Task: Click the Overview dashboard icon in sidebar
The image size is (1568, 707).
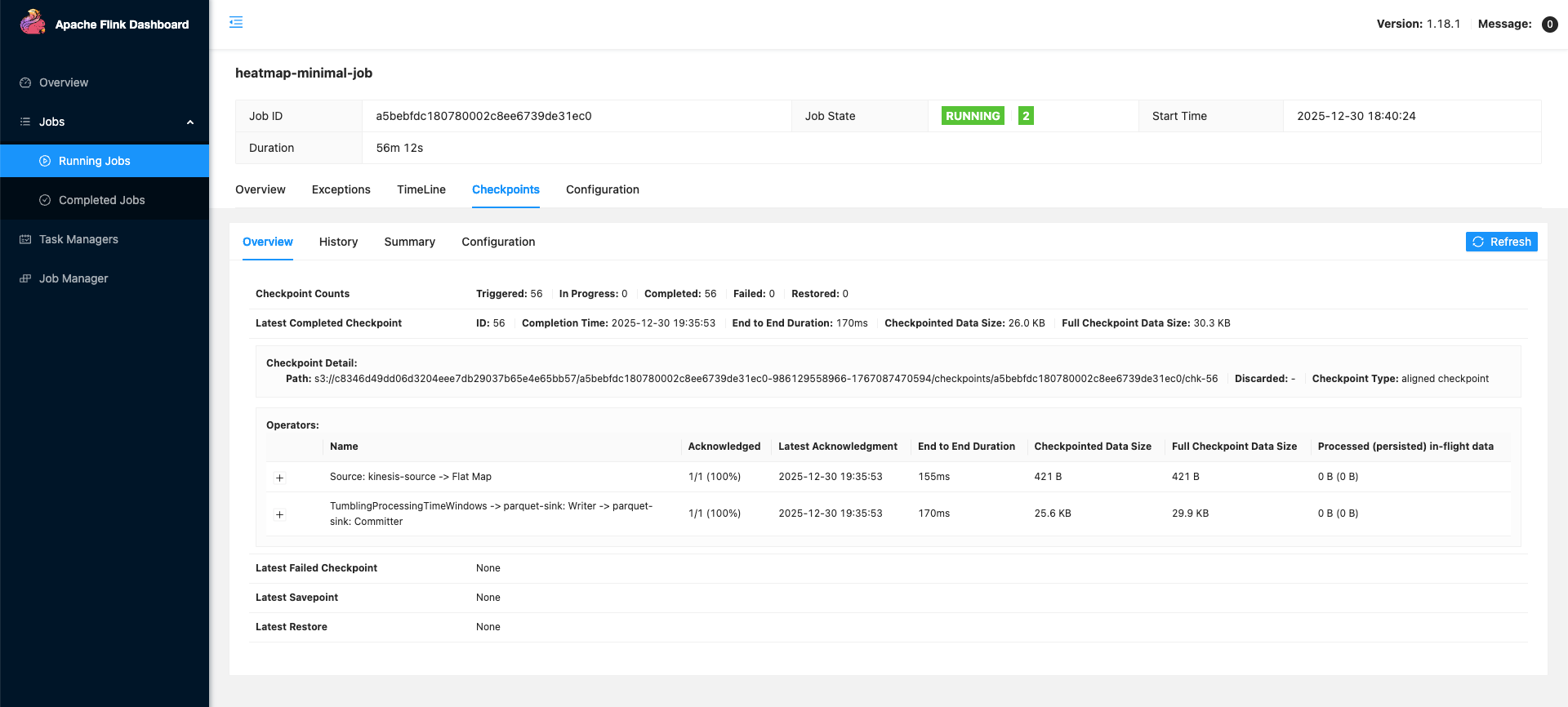Action: (25, 82)
